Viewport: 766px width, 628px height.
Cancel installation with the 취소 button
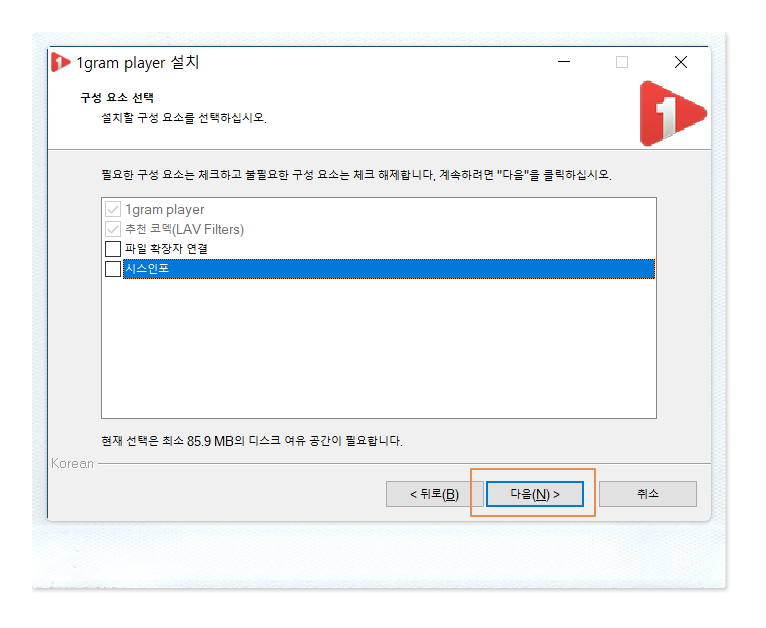click(648, 494)
